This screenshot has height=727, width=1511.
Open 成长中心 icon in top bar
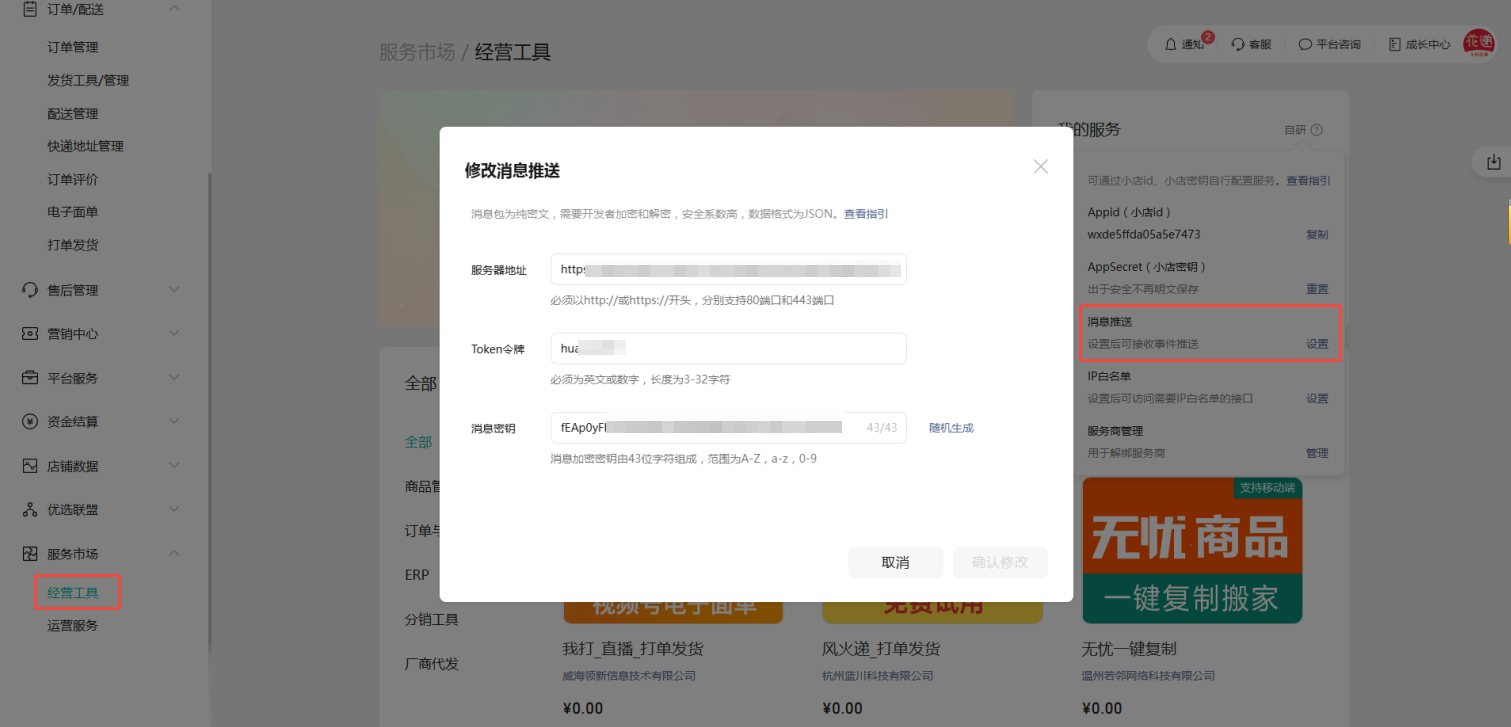pyautogui.click(x=1394, y=44)
